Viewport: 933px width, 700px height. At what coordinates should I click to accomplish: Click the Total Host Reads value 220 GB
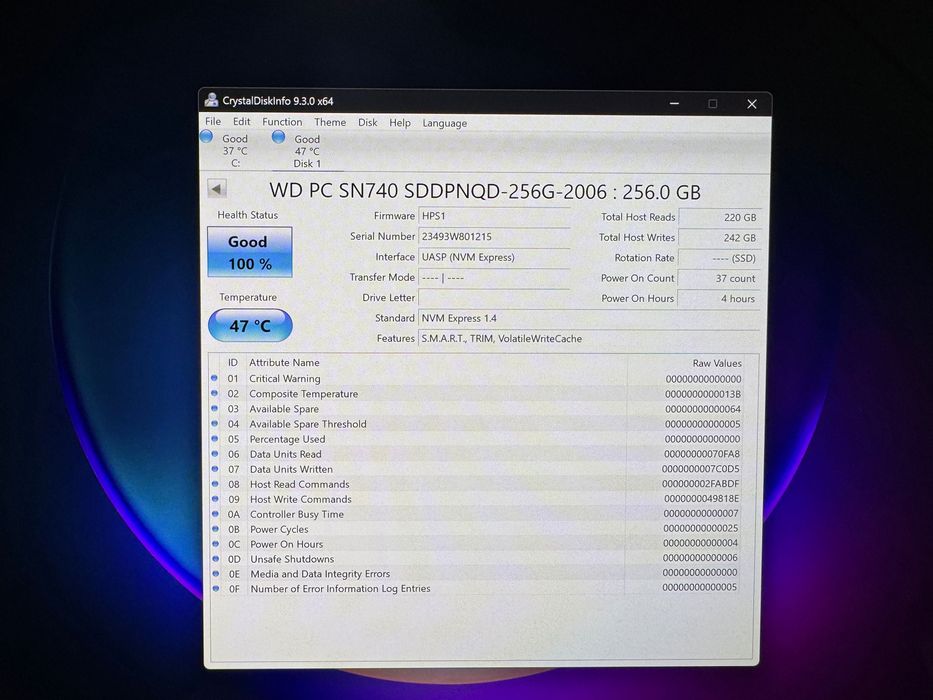pyautogui.click(x=719, y=217)
